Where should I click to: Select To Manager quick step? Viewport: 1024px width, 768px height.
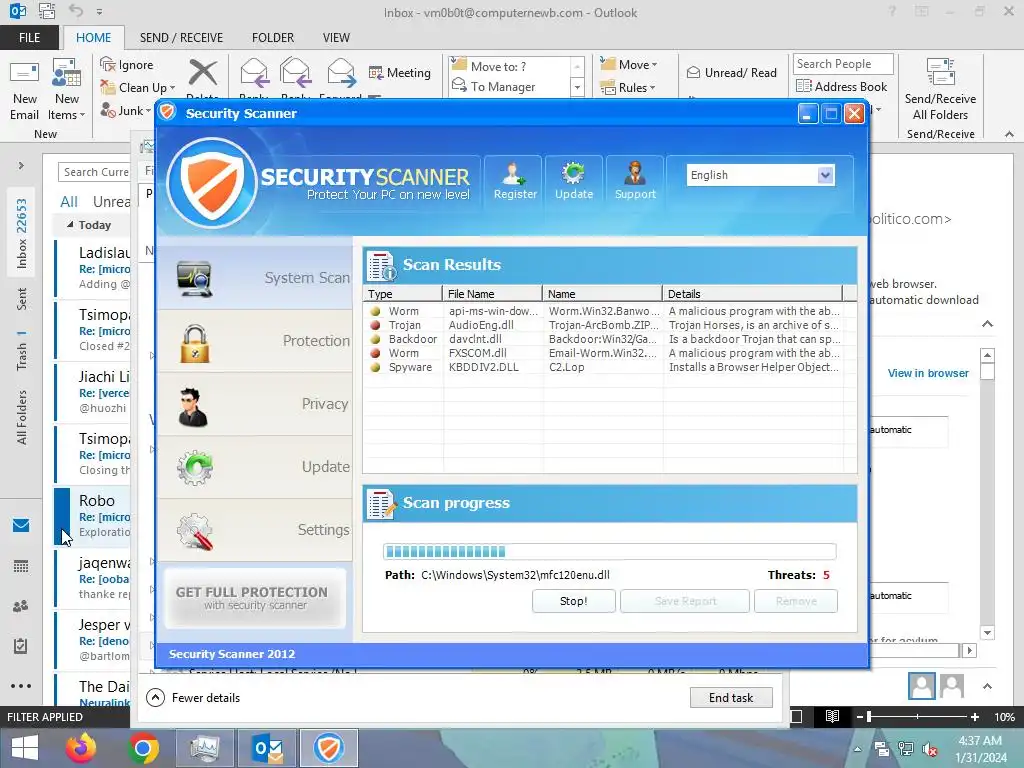pos(510,87)
